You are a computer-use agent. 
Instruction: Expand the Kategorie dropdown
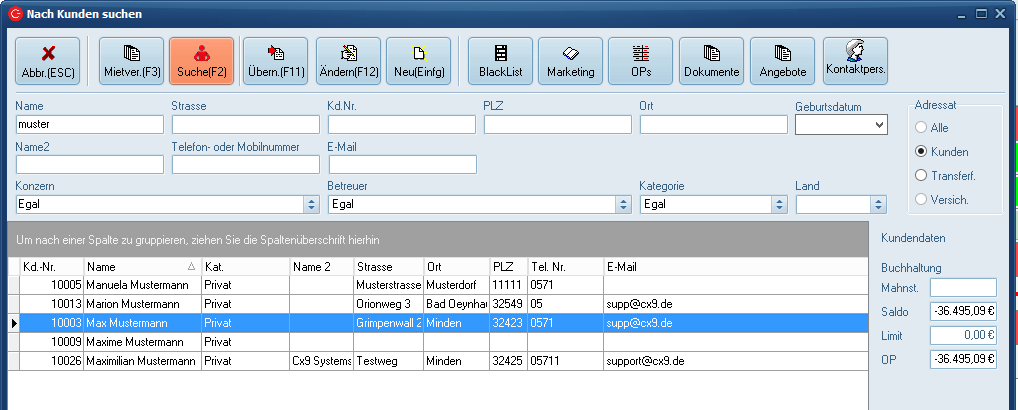779,205
